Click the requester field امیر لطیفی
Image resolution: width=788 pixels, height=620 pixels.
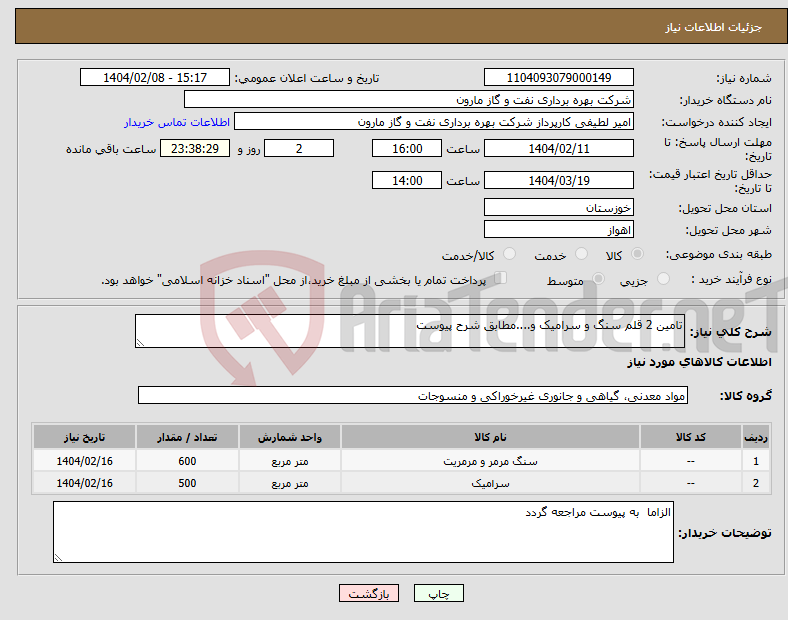434,122
